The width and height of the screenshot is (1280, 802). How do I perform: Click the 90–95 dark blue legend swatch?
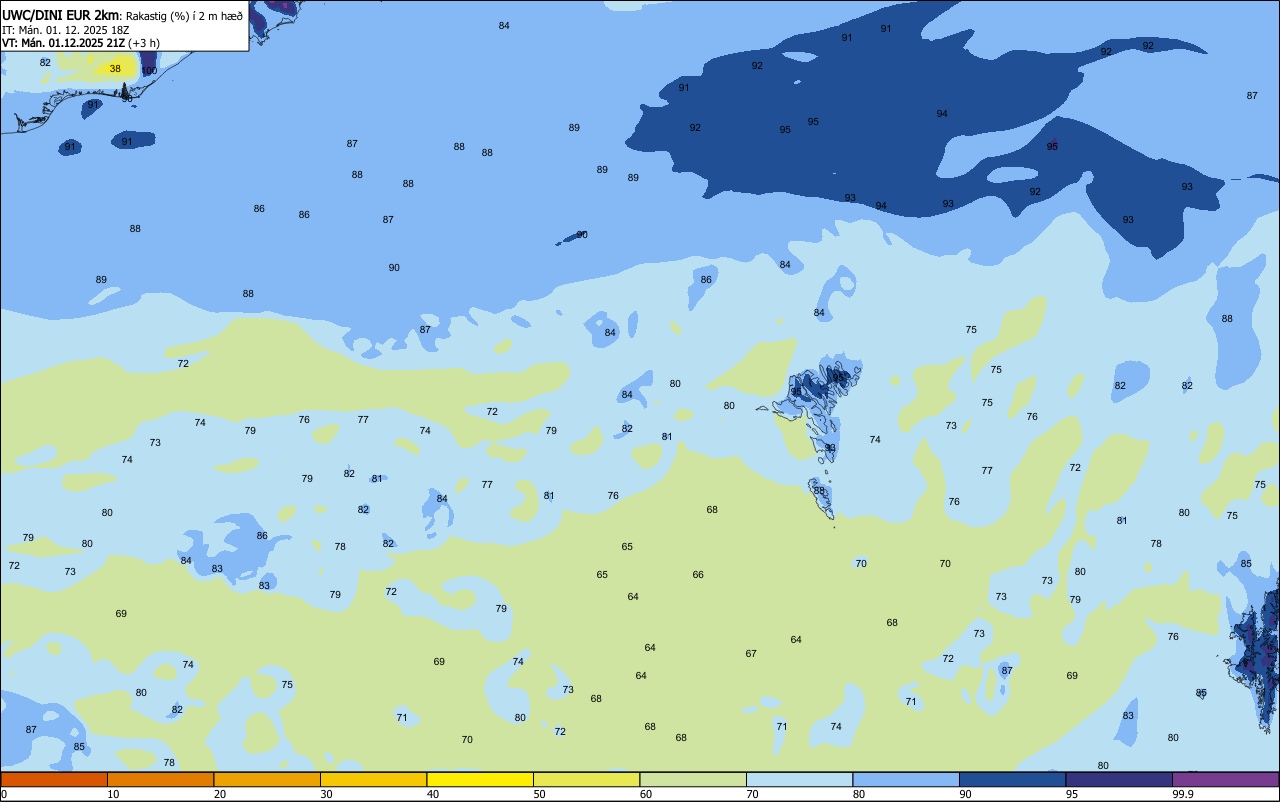pyautogui.click(x=1012, y=779)
